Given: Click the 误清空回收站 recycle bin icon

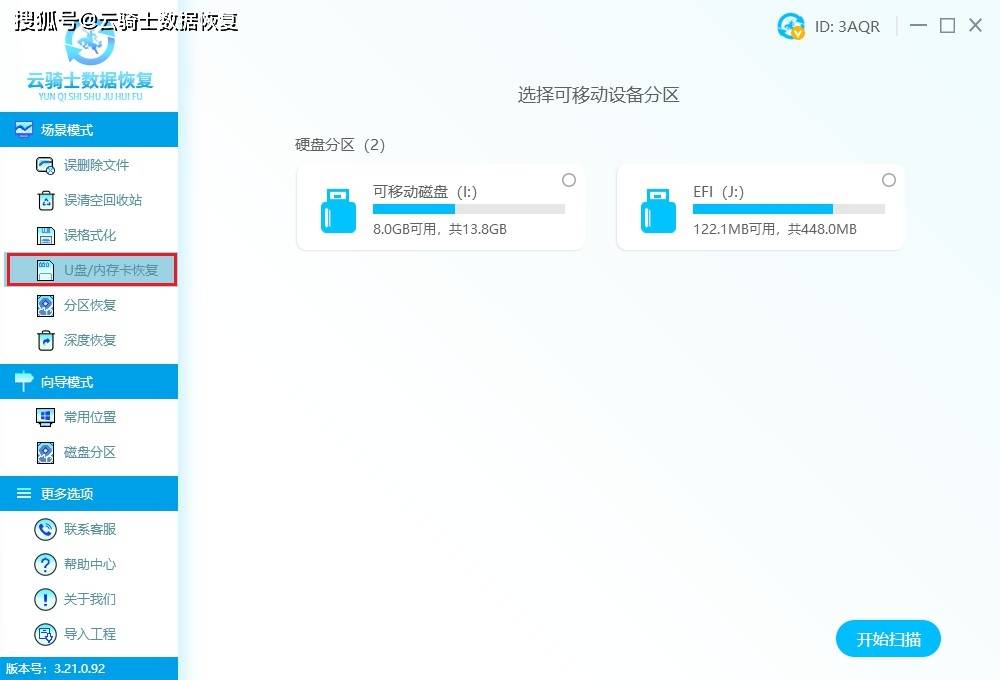Looking at the screenshot, I should coord(45,200).
